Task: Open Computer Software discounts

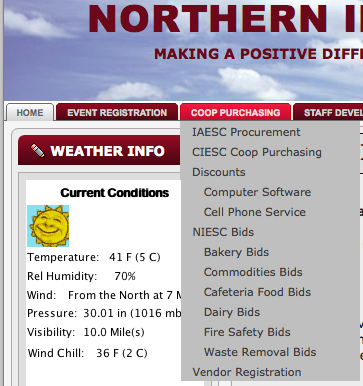Action: coord(257,192)
